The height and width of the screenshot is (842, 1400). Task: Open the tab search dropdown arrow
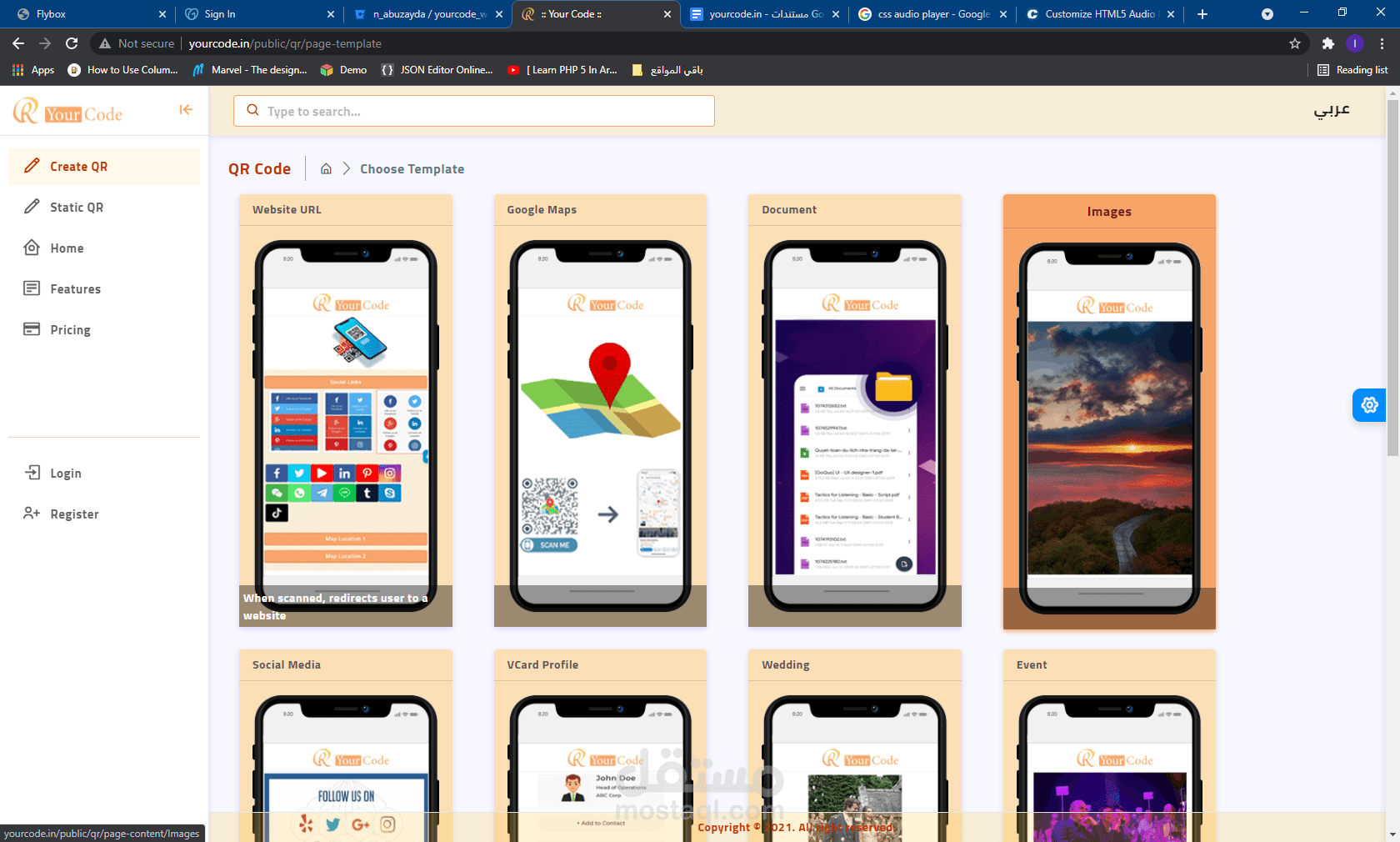click(x=1267, y=14)
